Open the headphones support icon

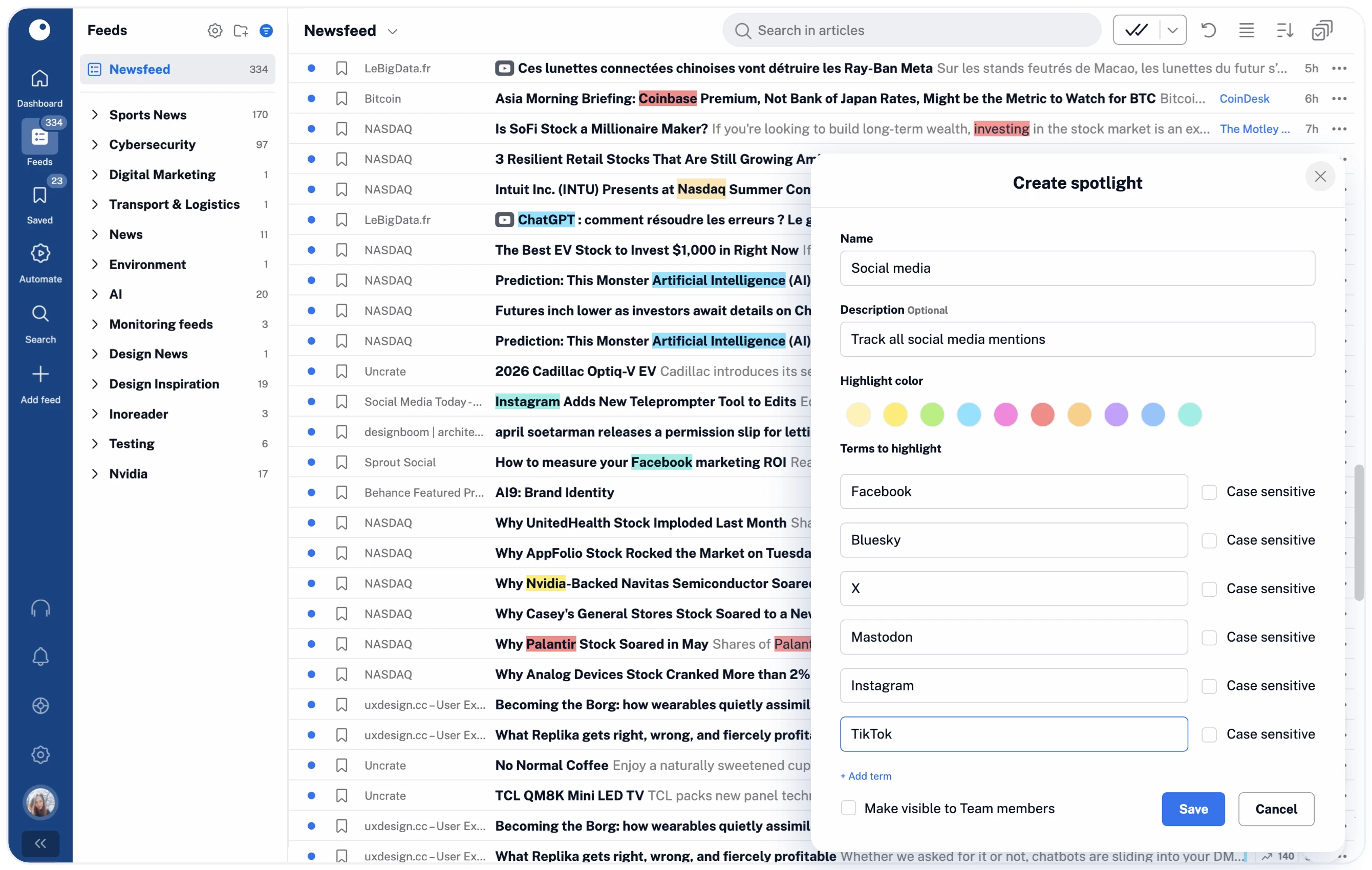tap(40, 608)
